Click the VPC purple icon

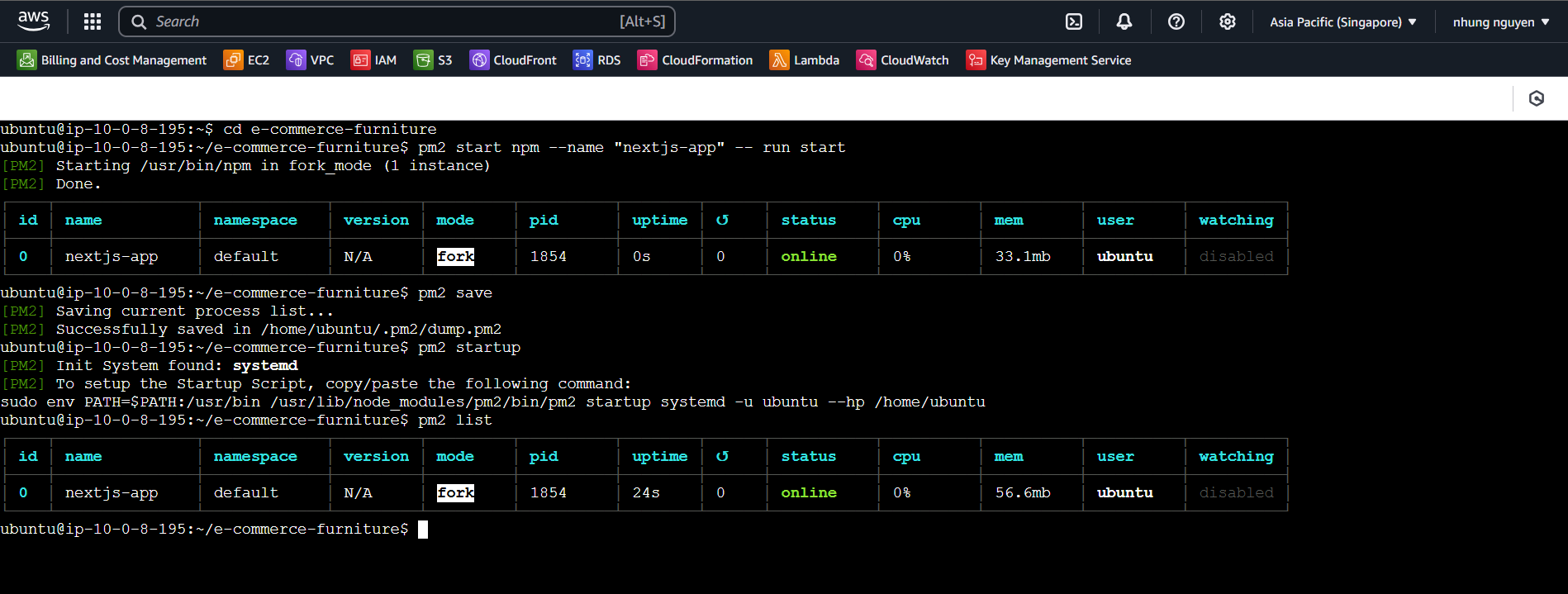click(296, 60)
